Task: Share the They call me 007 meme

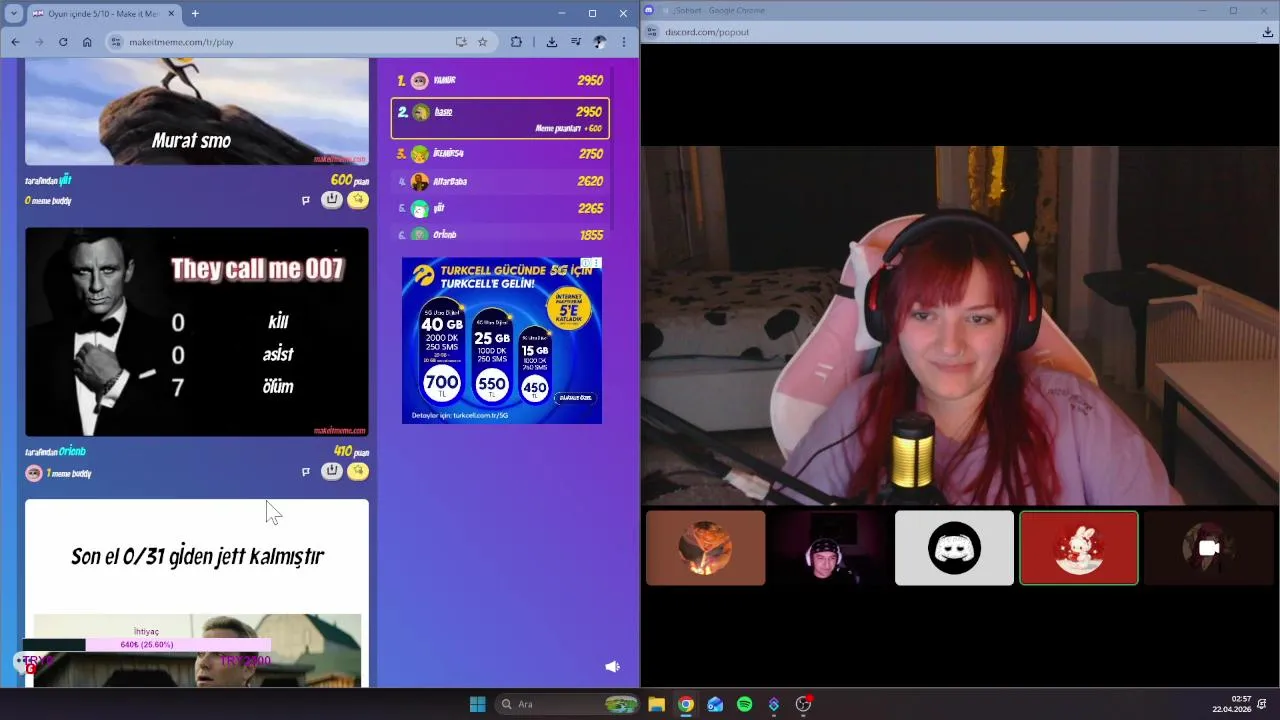Action: [x=332, y=471]
